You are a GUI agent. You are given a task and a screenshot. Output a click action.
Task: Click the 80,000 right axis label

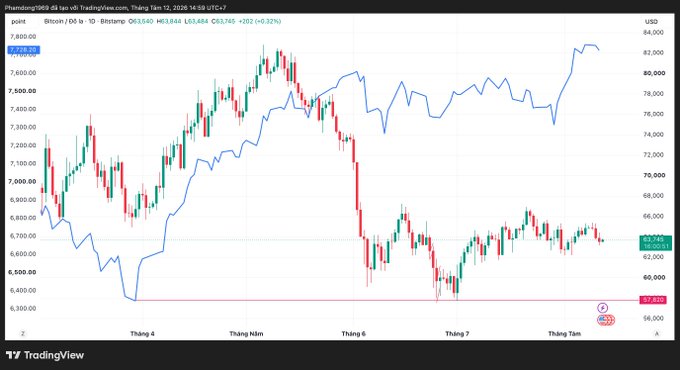[654, 73]
